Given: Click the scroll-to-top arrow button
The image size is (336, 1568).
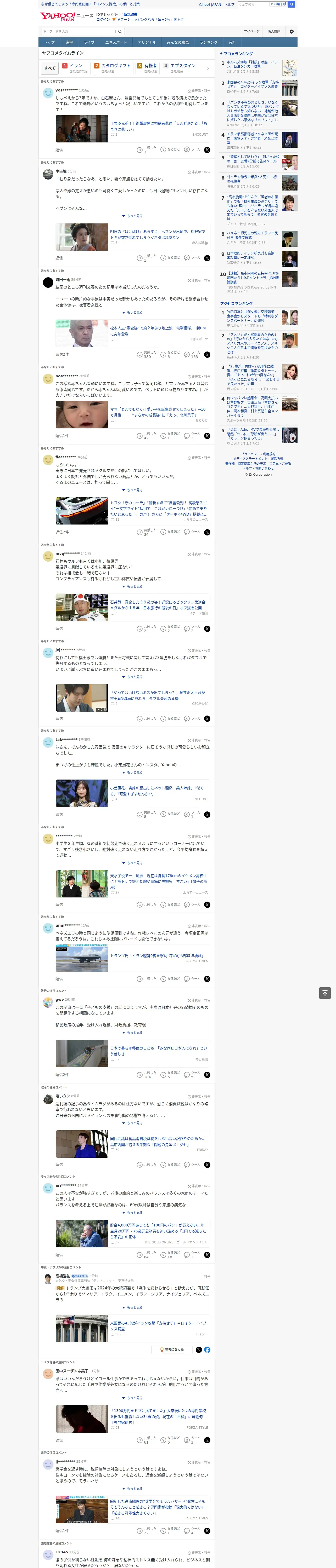Looking at the screenshot, I should 325,993.
